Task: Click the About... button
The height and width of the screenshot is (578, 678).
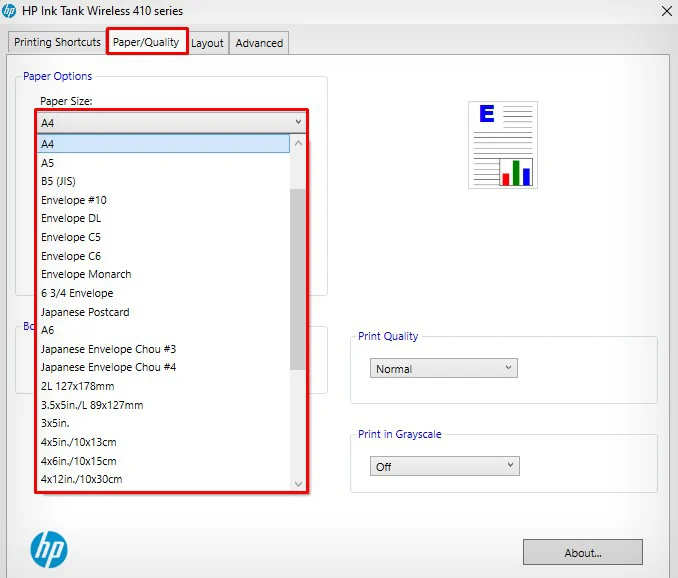Action: (582, 552)
